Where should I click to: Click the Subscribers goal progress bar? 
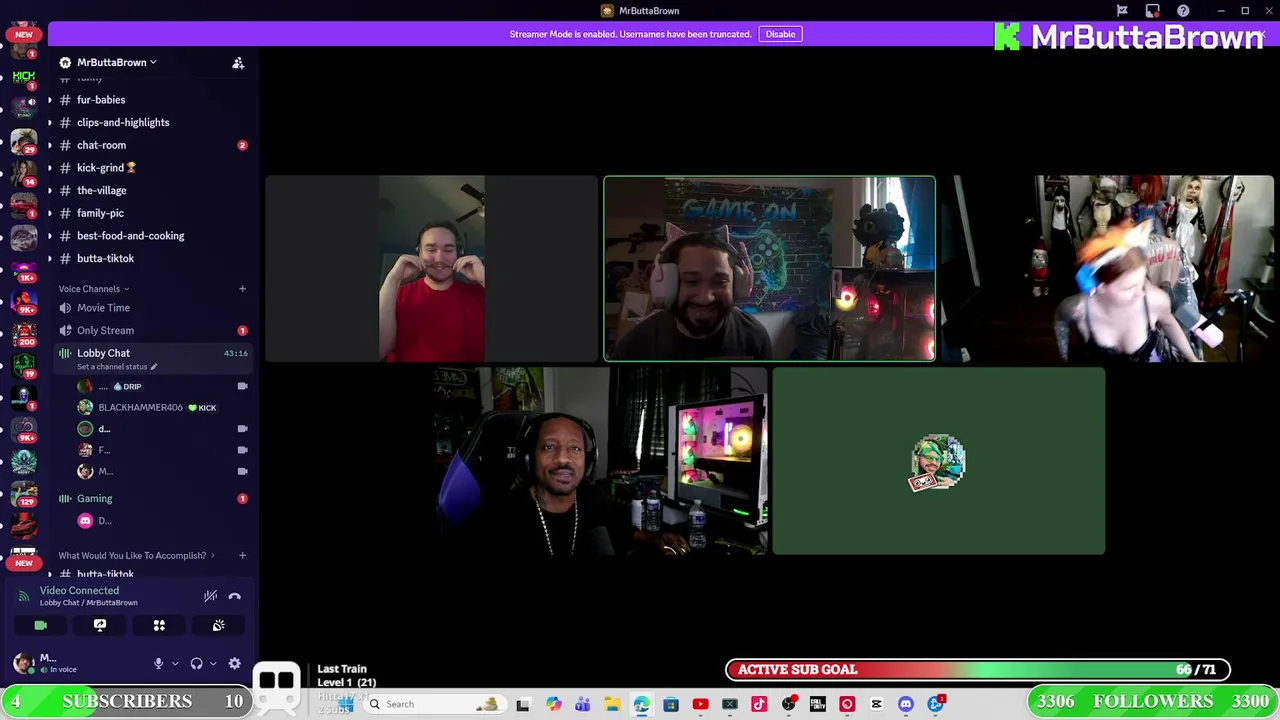coord(127,701)
